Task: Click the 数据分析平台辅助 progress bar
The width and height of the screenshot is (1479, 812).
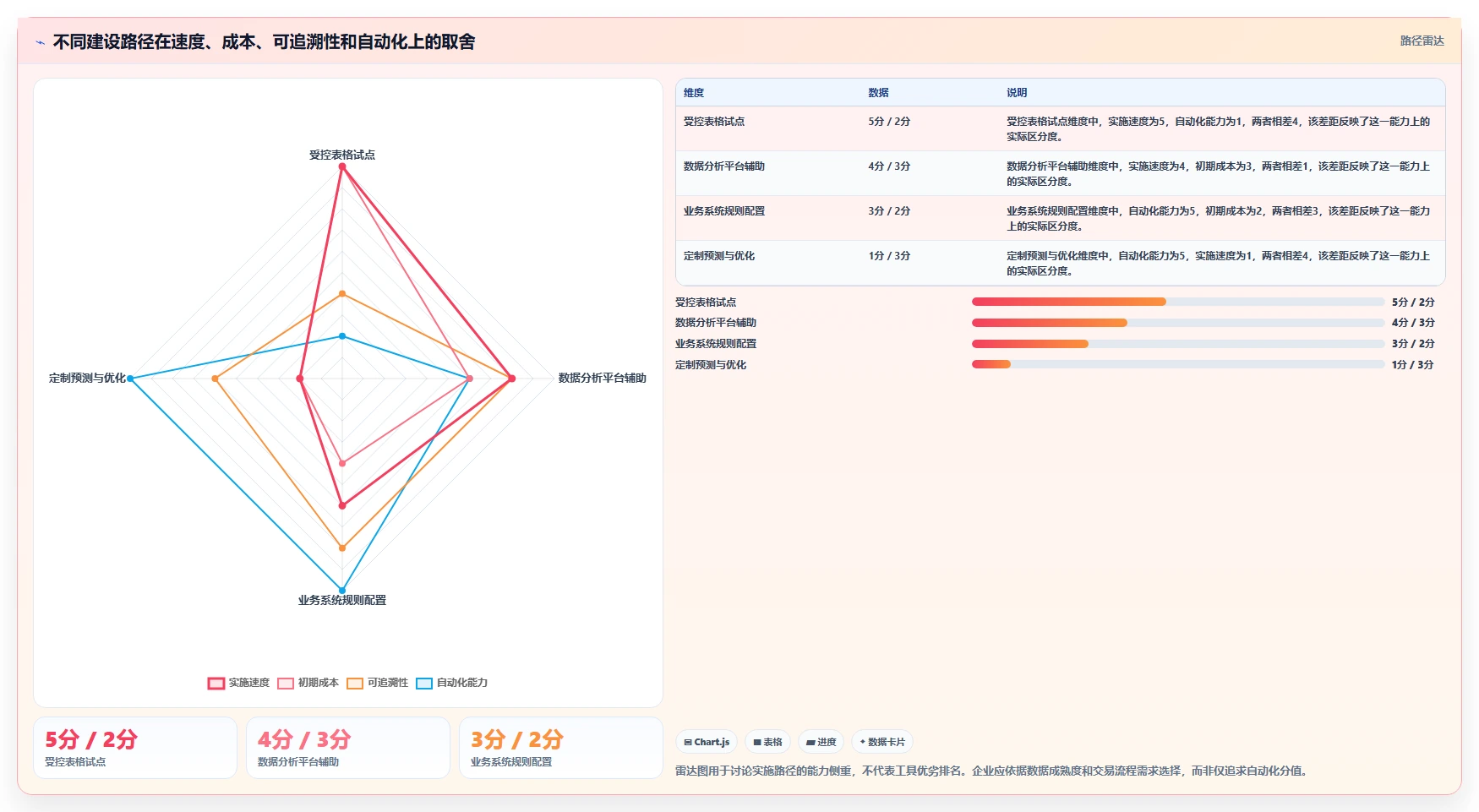Action: [x=1178, y=323]
